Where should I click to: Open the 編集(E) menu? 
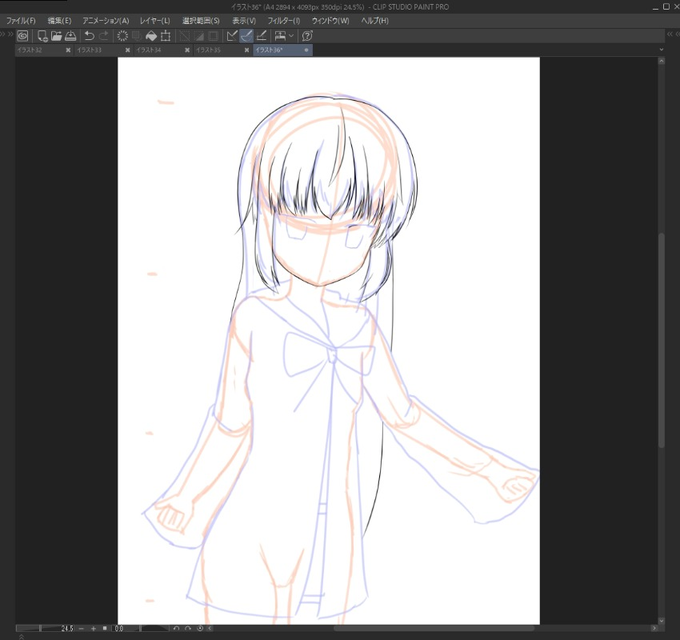click(59, 21)
